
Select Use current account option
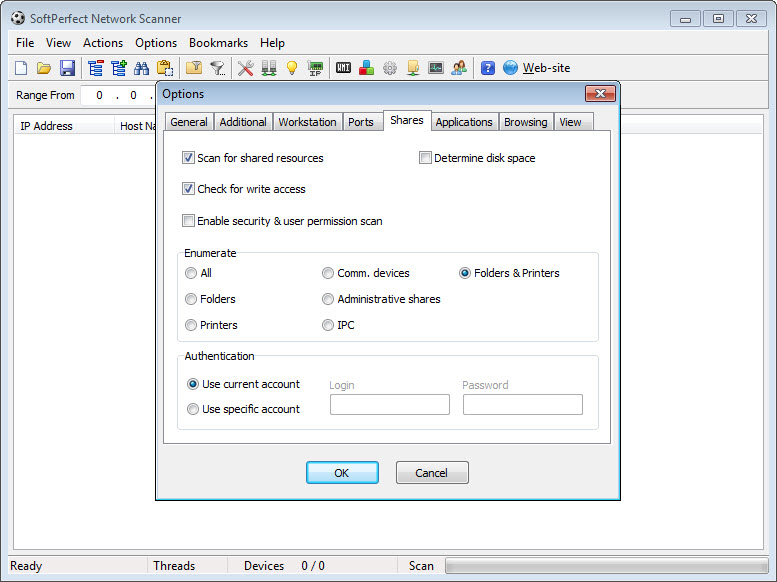point(193,384)
